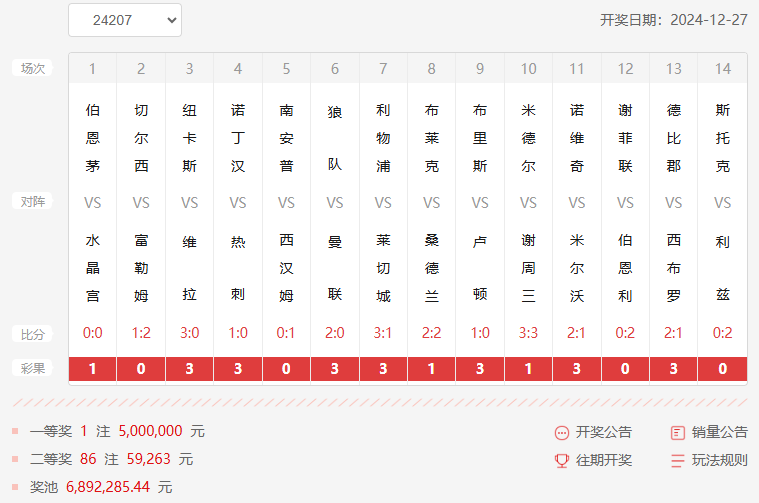Click home team 谢菲联 in match 12
Image resolution: width=759 pixels, height=503 pixels.
(625, 138)
